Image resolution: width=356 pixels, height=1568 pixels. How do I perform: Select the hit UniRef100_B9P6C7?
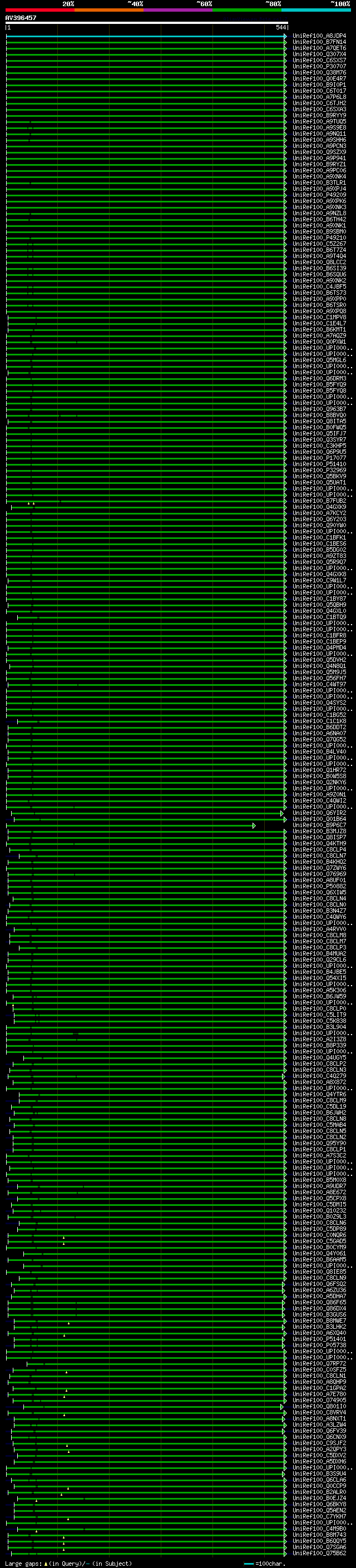319,825
